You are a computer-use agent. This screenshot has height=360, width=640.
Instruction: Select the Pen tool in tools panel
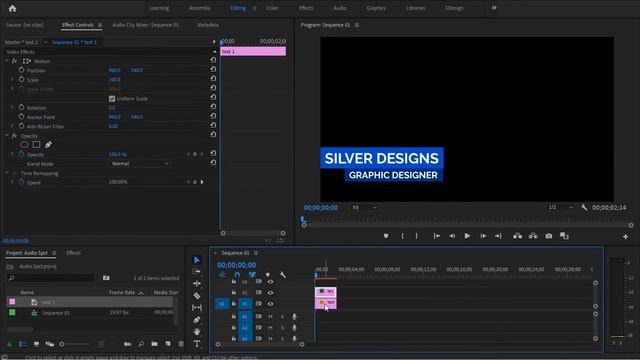(197, 320)
